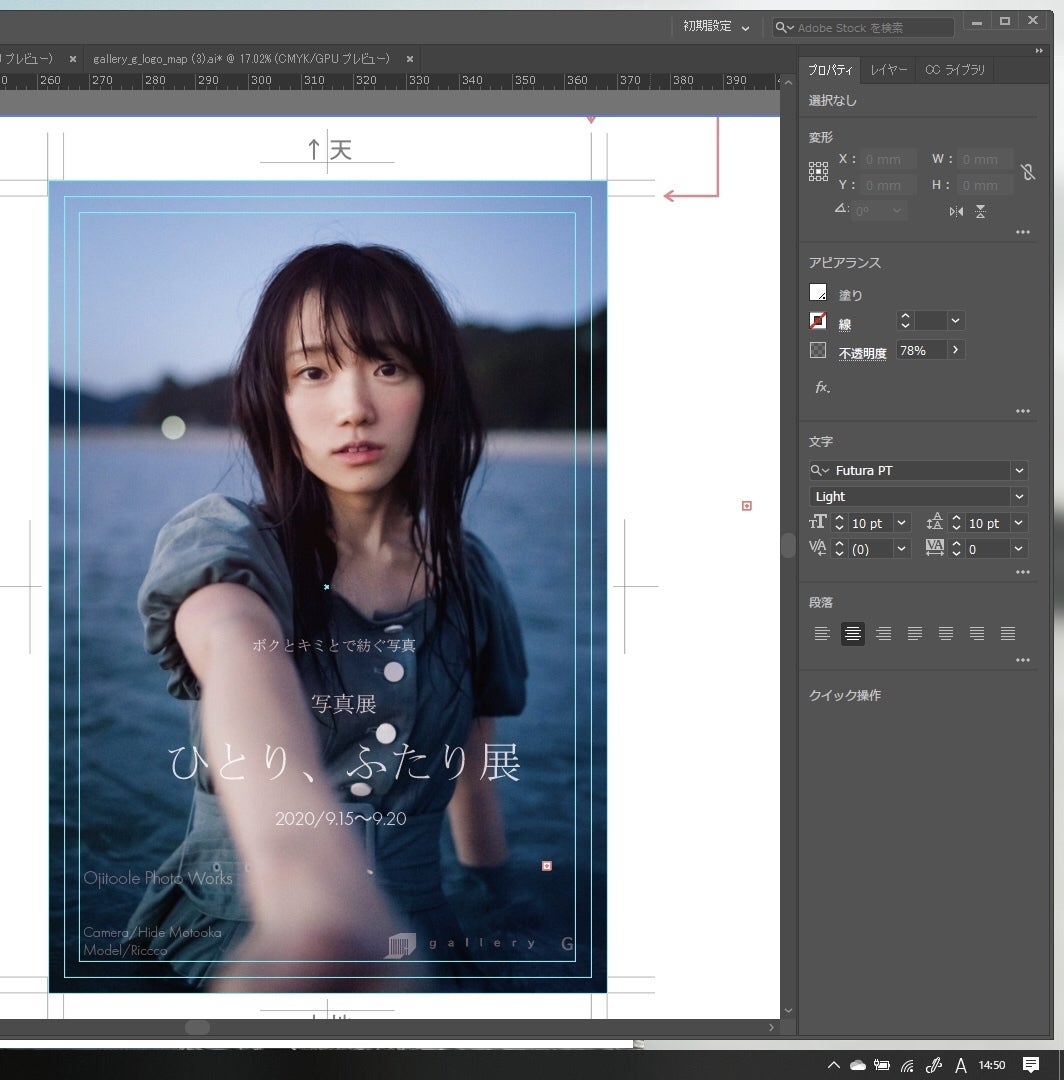Viewport: 1064px width, 1080px height.
Task: Click the justify all lines icon
Action: (x=1008, y=633)
